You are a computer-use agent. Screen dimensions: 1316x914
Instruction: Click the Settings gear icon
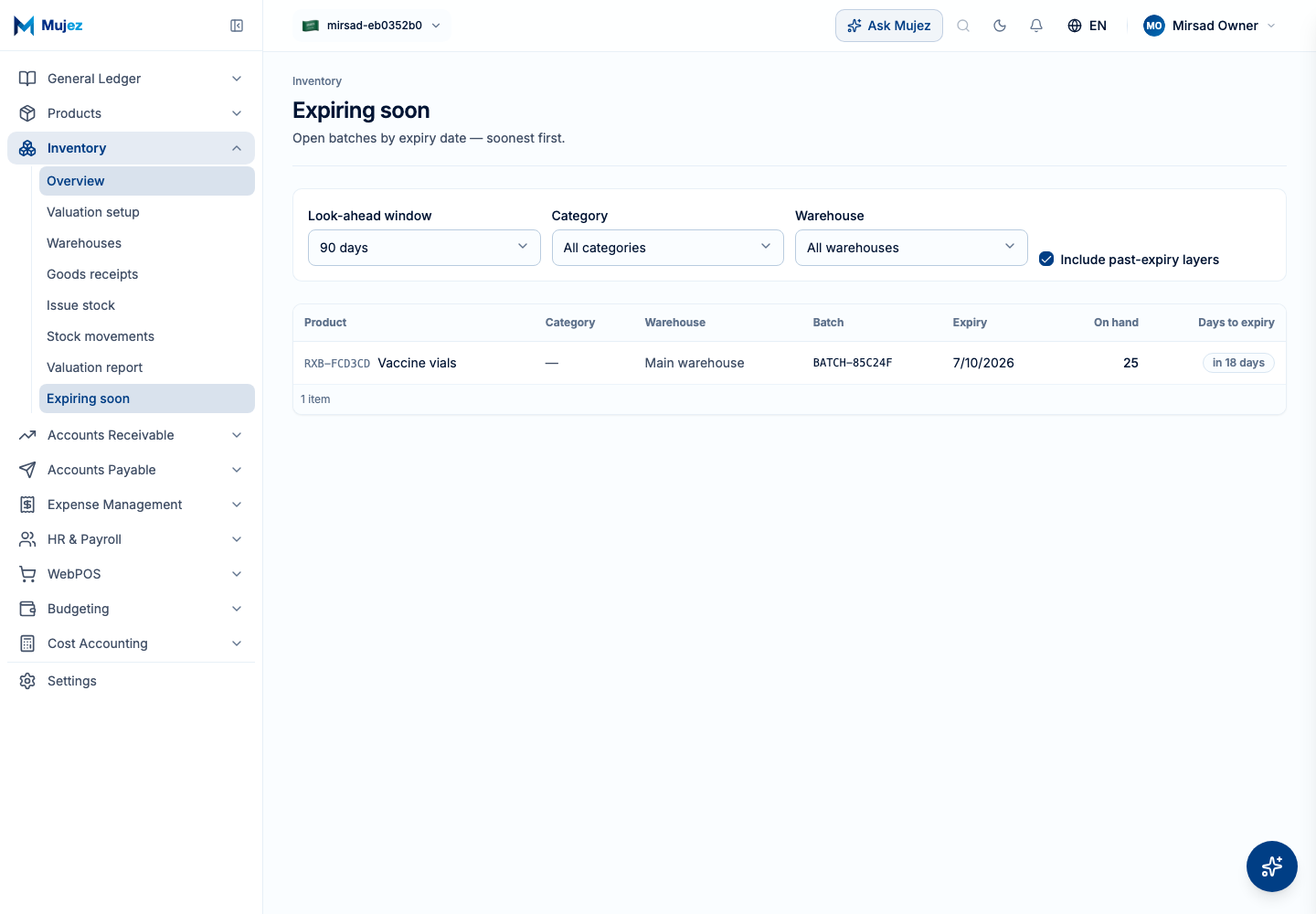(27, 681)
